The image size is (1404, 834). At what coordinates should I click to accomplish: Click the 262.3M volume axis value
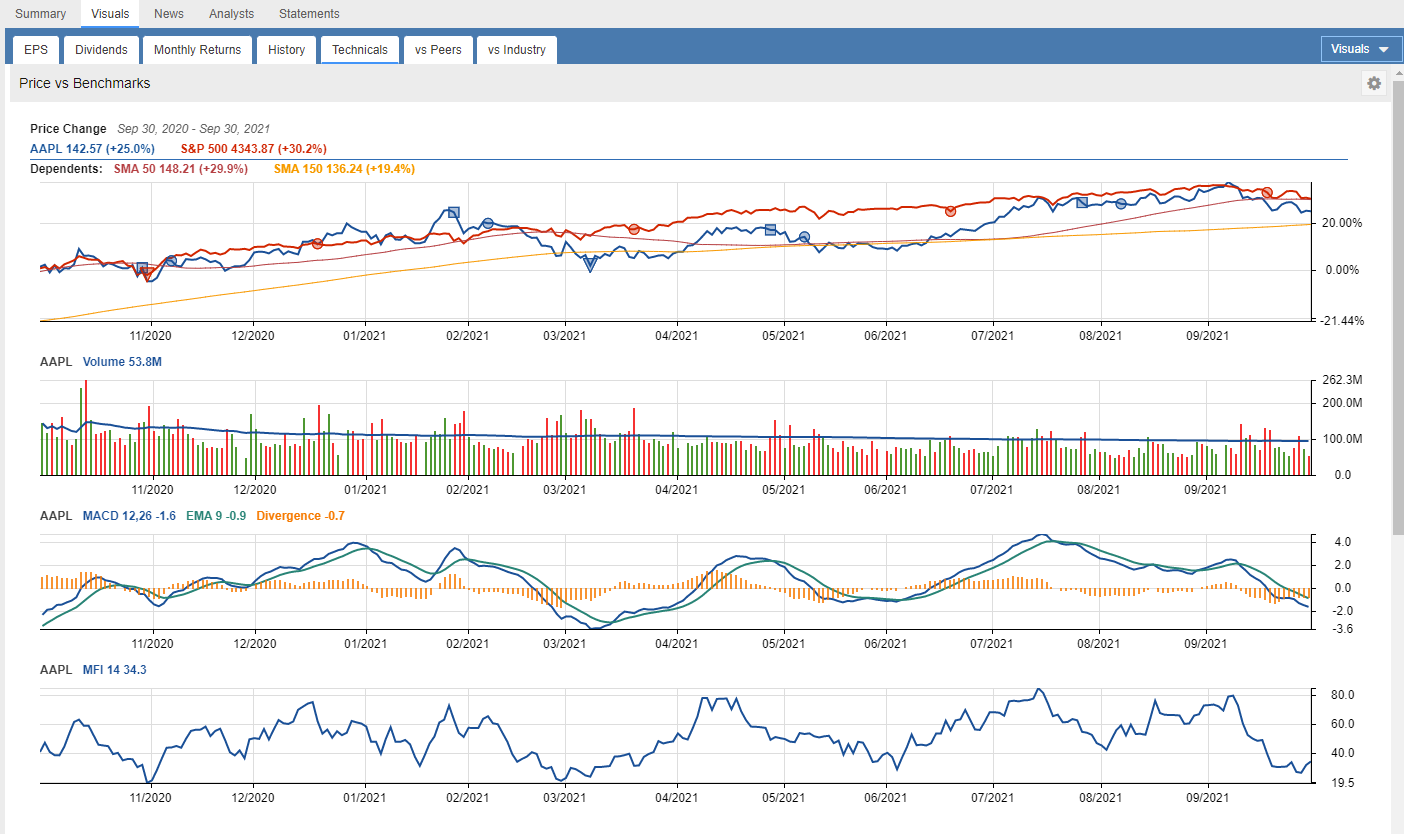tap(1343, 380)
